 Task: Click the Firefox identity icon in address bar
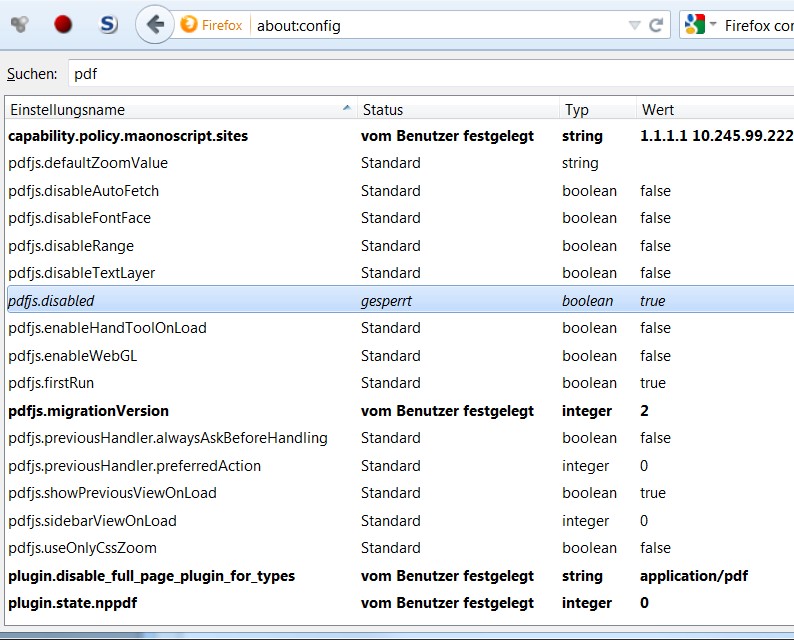point(189,25)
